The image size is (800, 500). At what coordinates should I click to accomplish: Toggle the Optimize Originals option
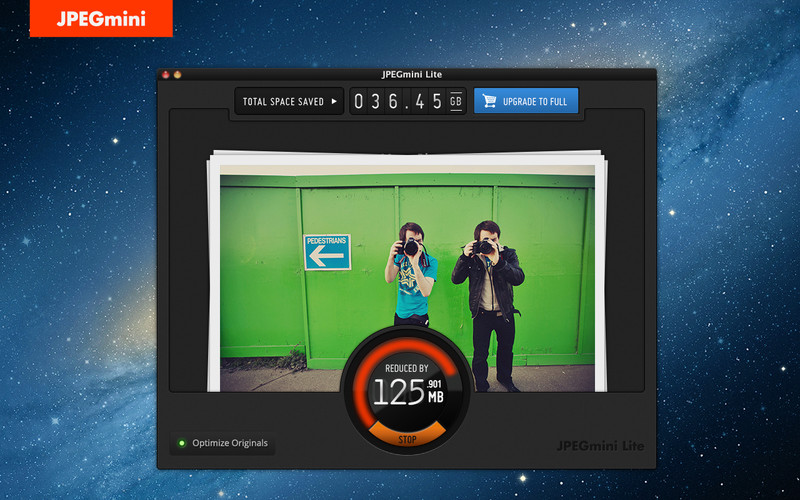point(222,443)
